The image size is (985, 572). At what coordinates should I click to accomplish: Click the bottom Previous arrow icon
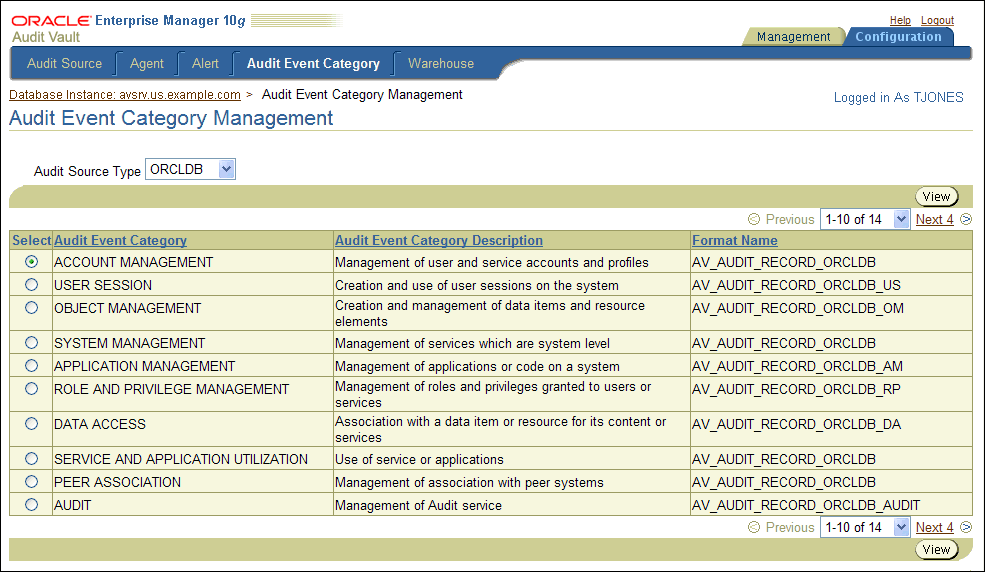(x=754, y=528)
